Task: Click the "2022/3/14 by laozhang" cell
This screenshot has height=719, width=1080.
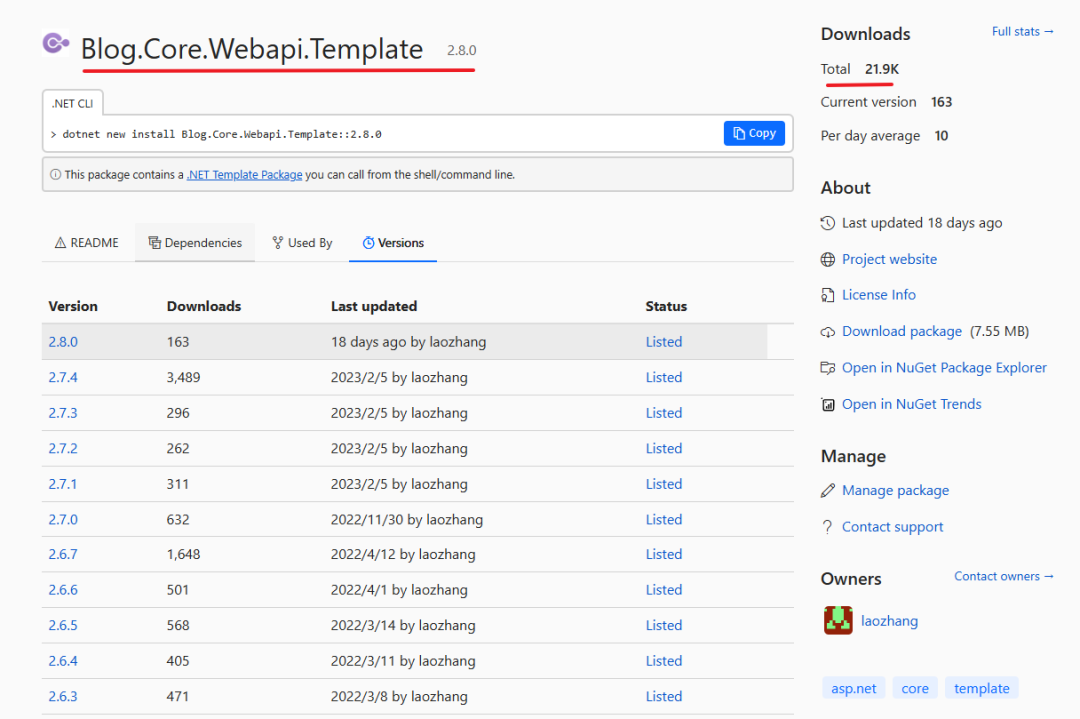Action: pos(403,625)
